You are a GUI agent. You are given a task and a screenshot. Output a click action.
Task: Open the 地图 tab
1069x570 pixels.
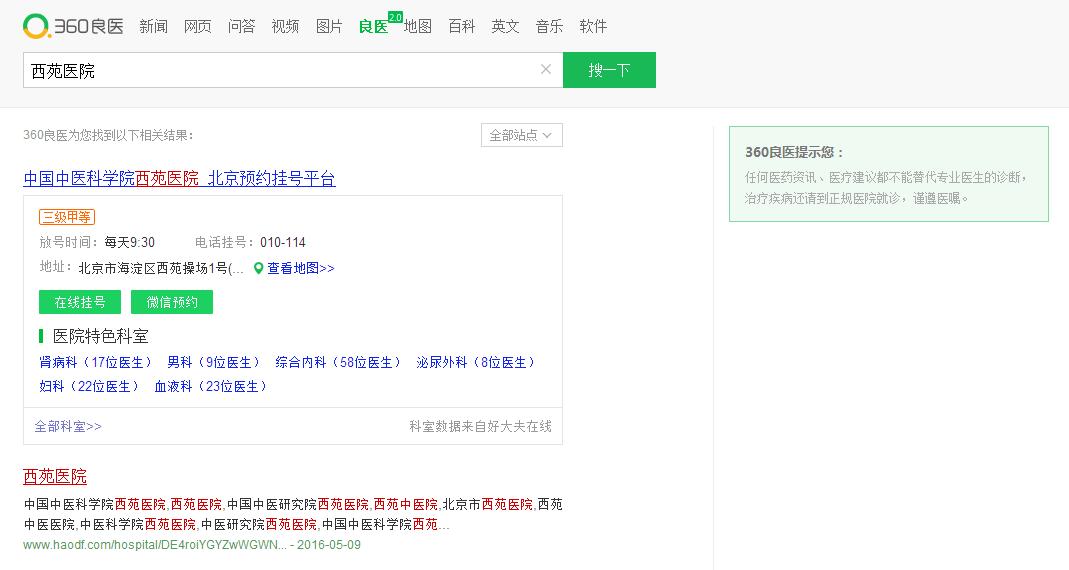click(x=417, y=27)
